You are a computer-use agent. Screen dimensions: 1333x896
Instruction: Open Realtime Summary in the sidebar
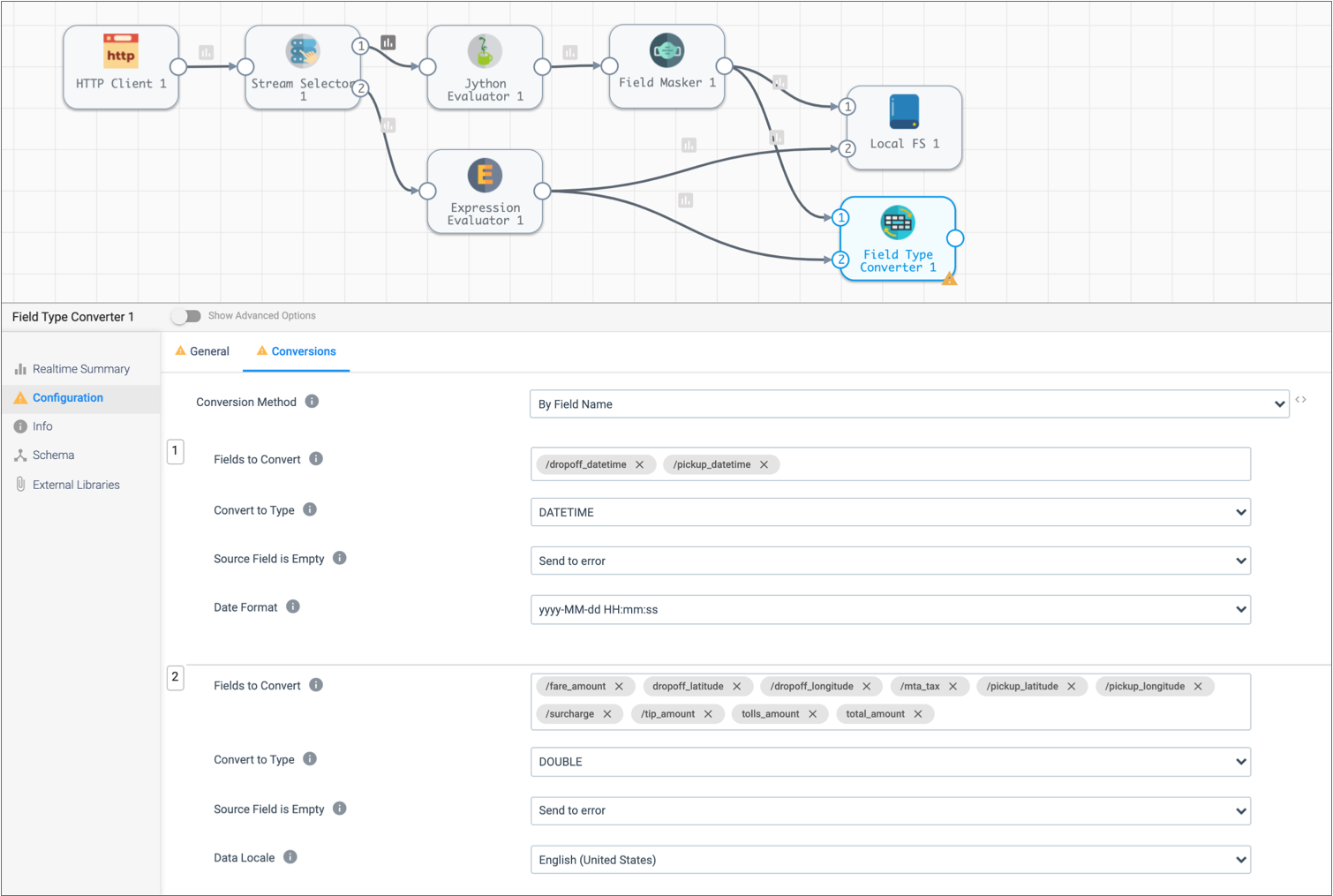click(80, 369)
